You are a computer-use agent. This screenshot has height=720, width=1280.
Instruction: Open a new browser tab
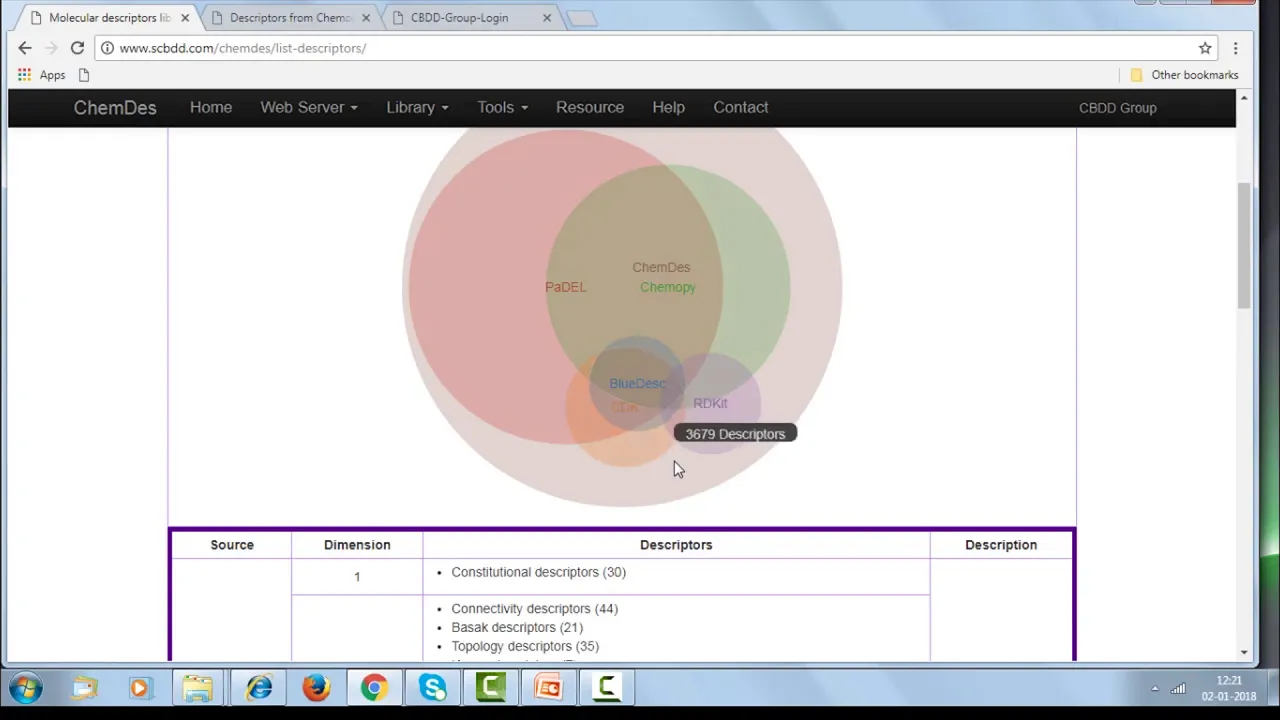(x=581, y=18)
